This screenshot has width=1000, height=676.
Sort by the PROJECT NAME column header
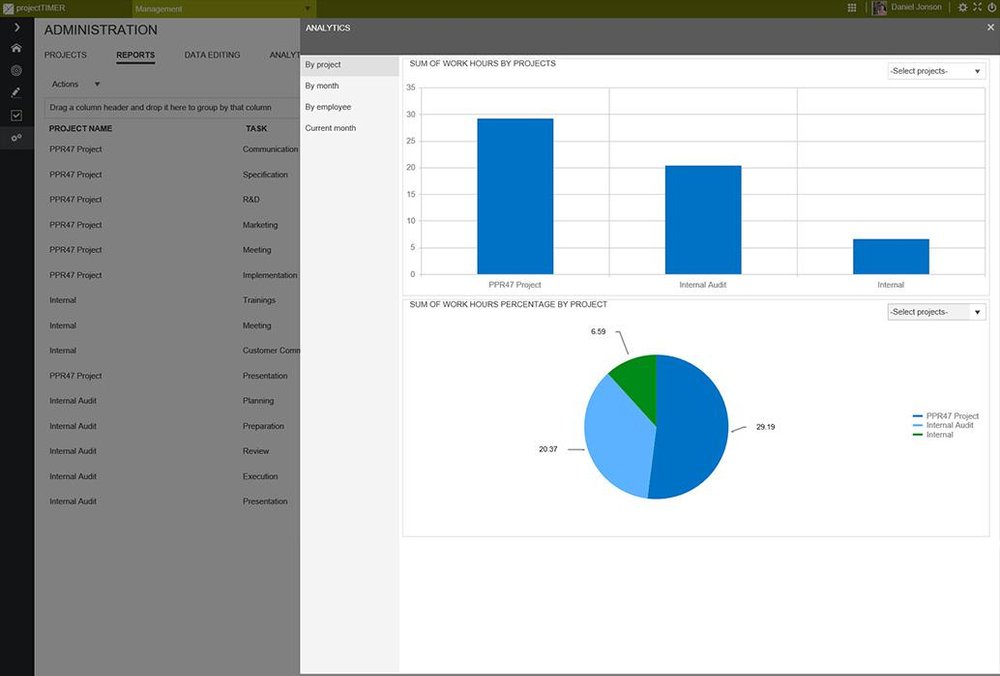80,129
